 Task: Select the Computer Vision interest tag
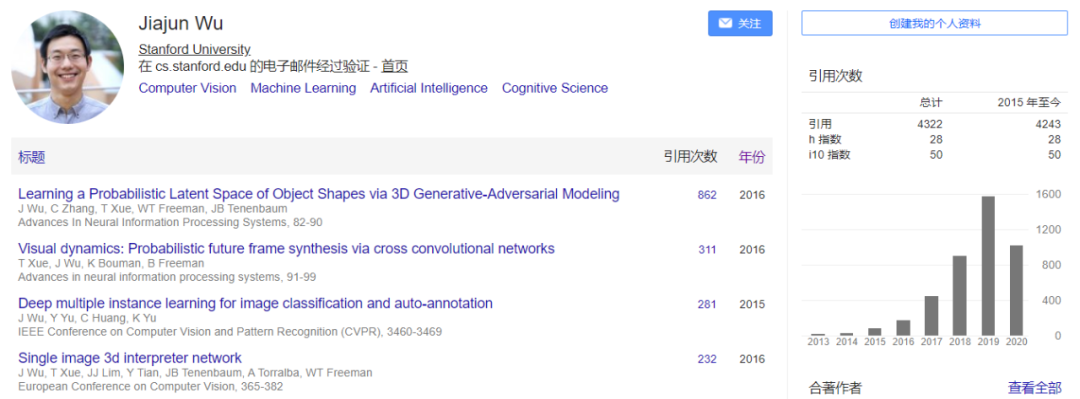[x=187, y=88]
